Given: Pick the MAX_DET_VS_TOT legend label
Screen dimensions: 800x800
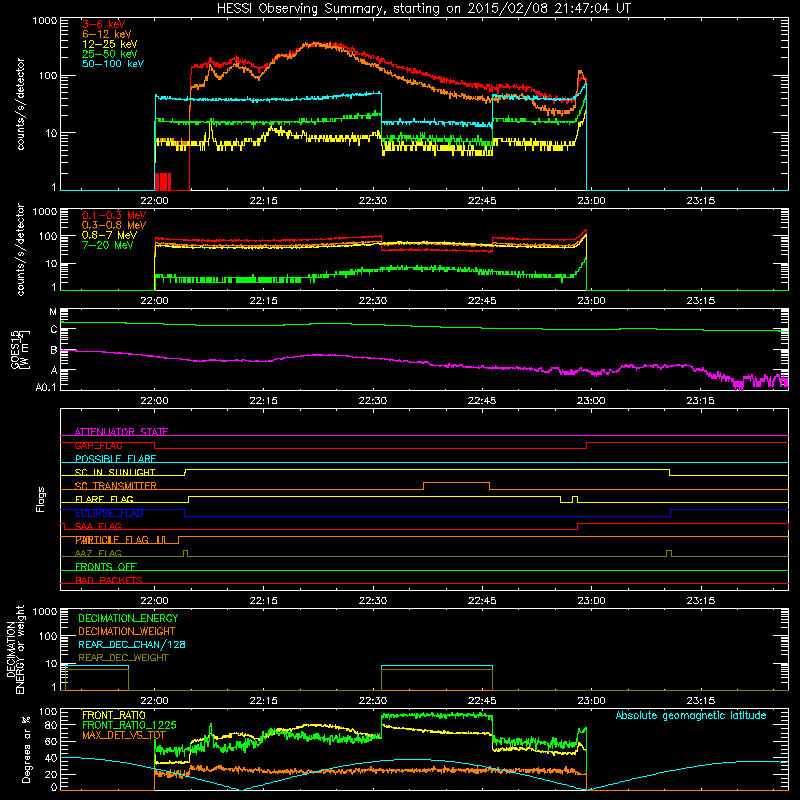Looking at the screenshot, I should click(x=124, y=735).
